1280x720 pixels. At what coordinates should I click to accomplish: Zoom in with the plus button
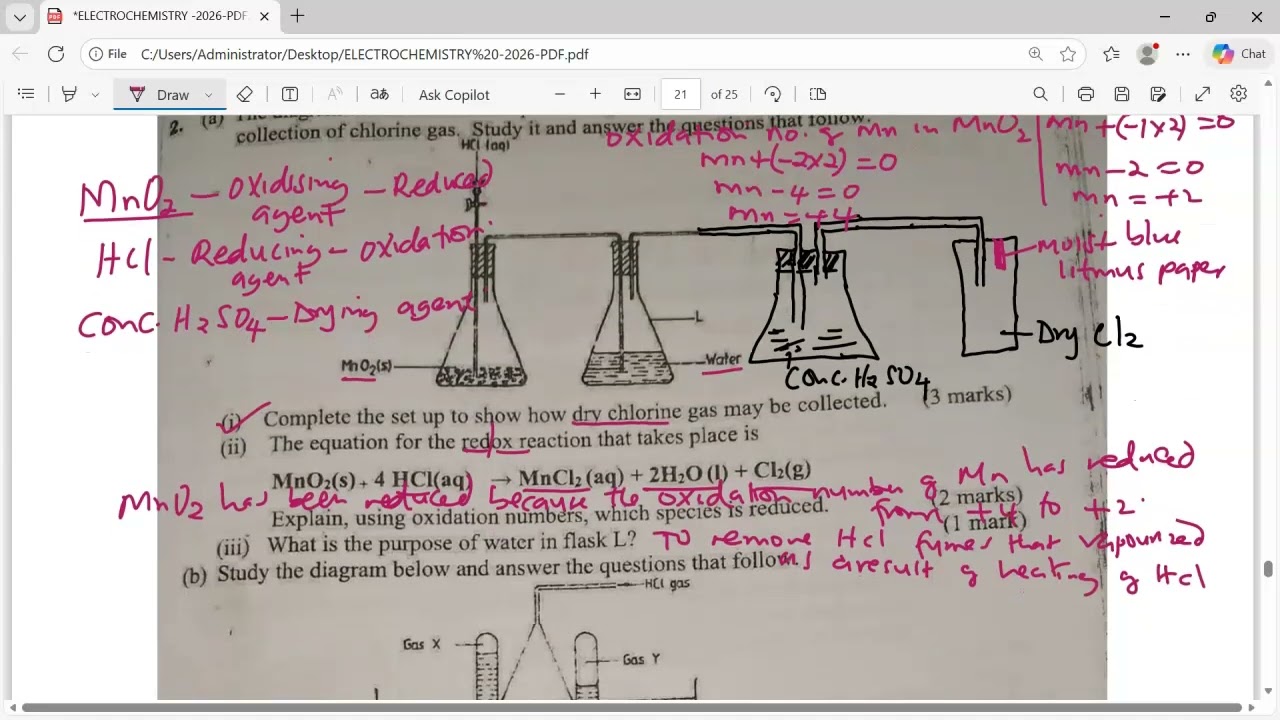pyautogui.click(x=595, y=94)
